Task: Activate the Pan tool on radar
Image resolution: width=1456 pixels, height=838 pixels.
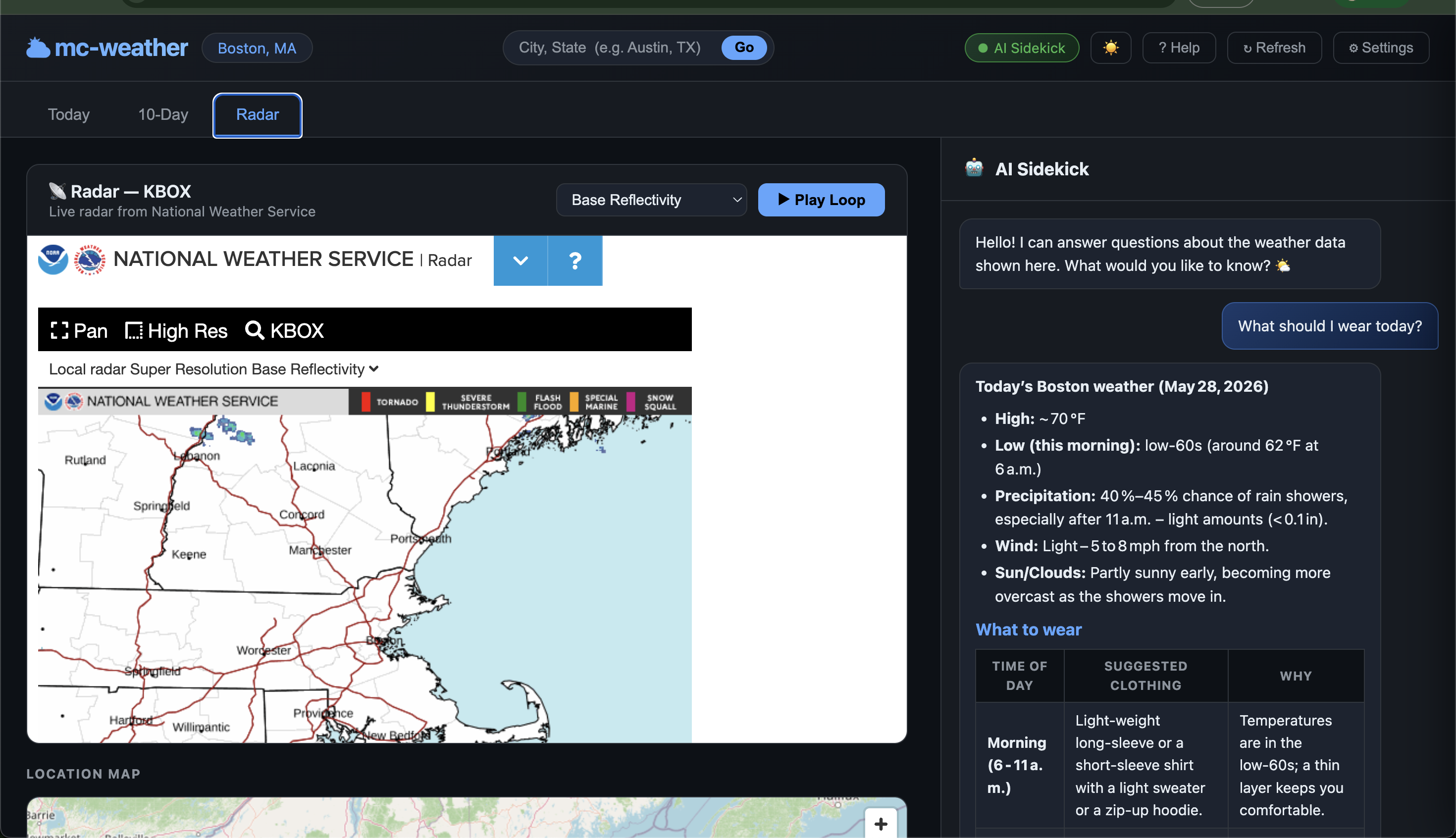Action: point(79,330)
